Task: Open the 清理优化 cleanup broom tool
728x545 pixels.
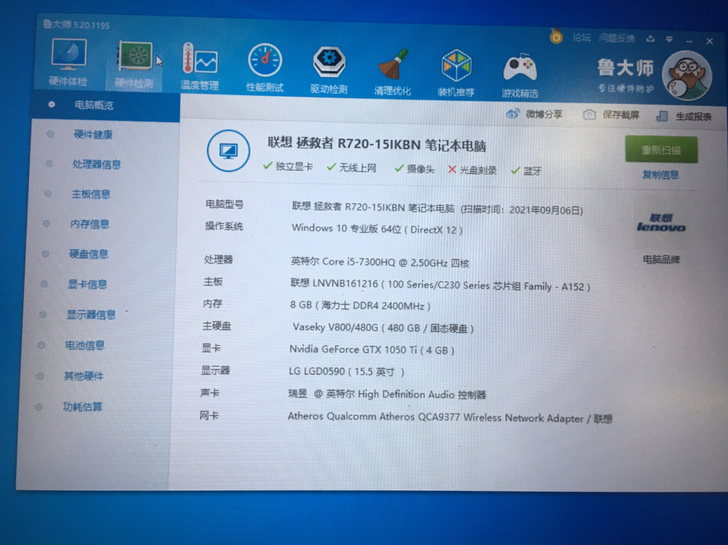Action: click(393, 71)
